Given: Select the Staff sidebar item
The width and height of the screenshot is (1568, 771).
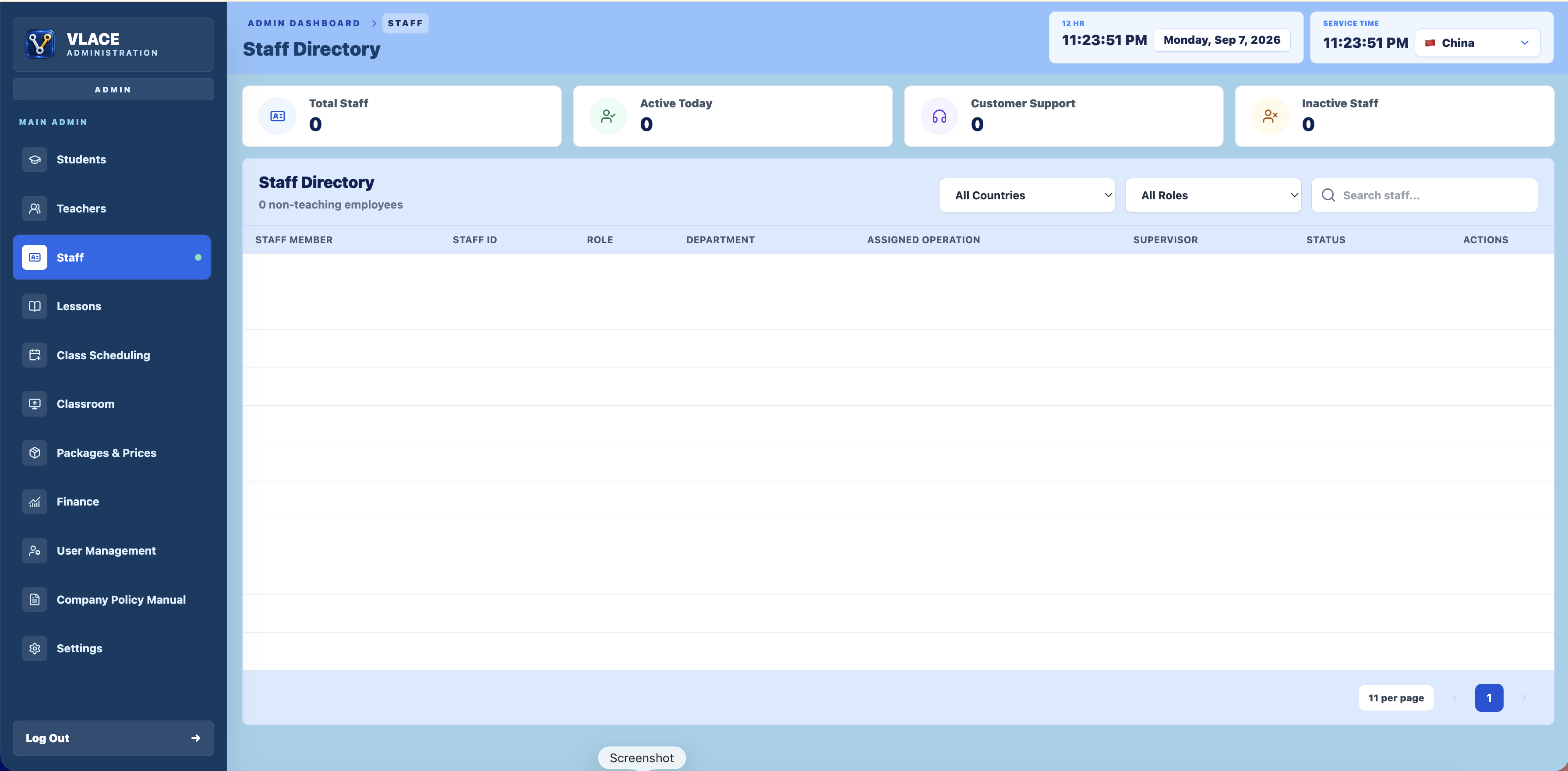Looking at the screenshot, I should (112, 258).
